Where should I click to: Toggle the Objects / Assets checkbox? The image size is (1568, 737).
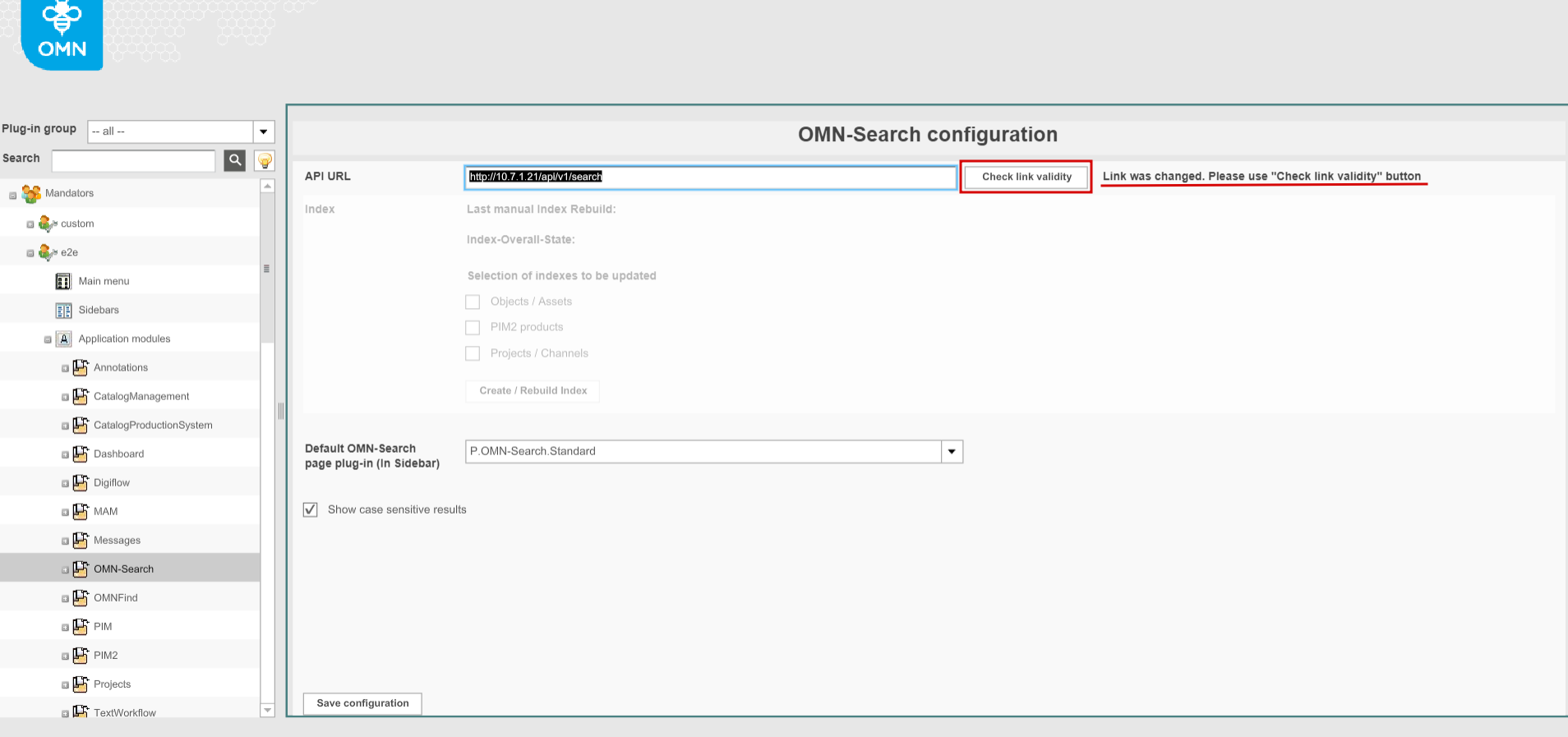coord(473,302)
